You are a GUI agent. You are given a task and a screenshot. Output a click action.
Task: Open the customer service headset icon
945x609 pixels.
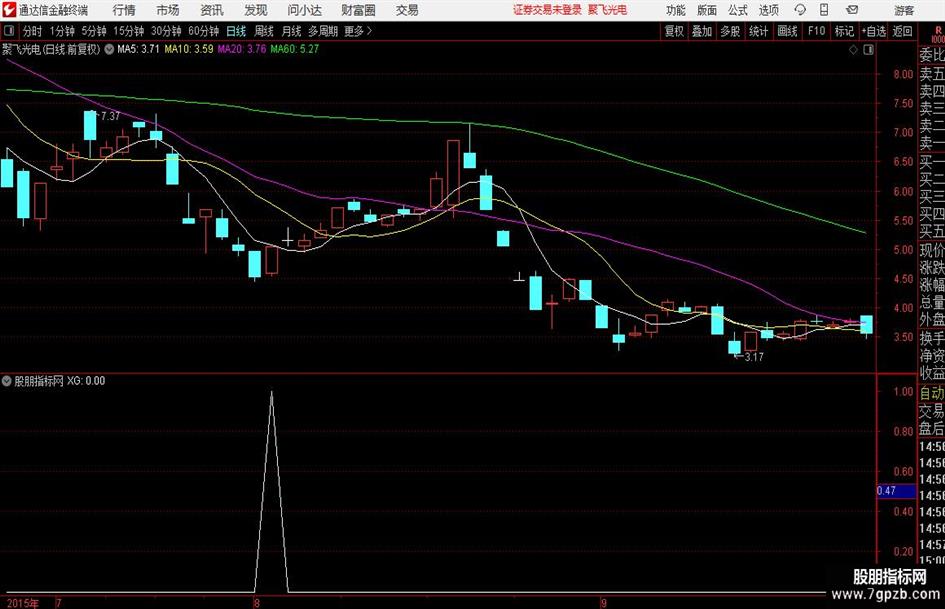[800, 10]
